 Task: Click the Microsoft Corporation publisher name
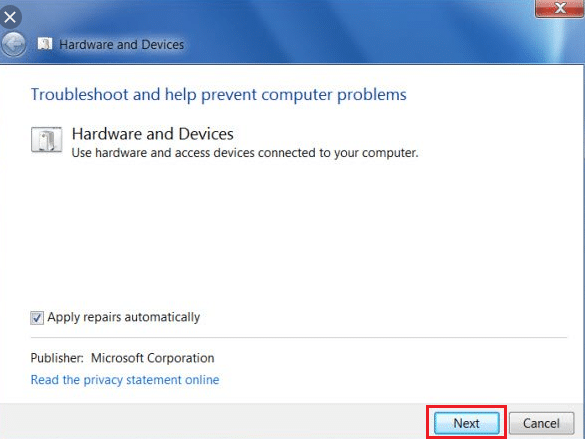tap(153, 358)
